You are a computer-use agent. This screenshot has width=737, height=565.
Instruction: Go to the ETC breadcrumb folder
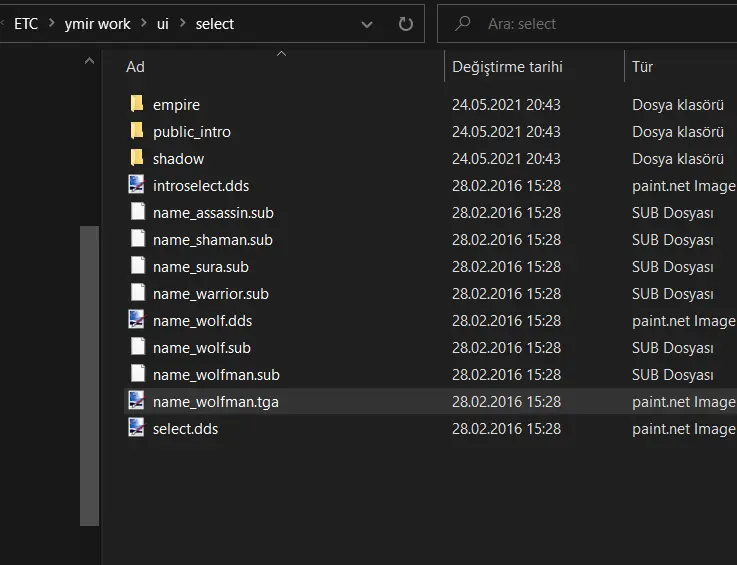point(26,24)
